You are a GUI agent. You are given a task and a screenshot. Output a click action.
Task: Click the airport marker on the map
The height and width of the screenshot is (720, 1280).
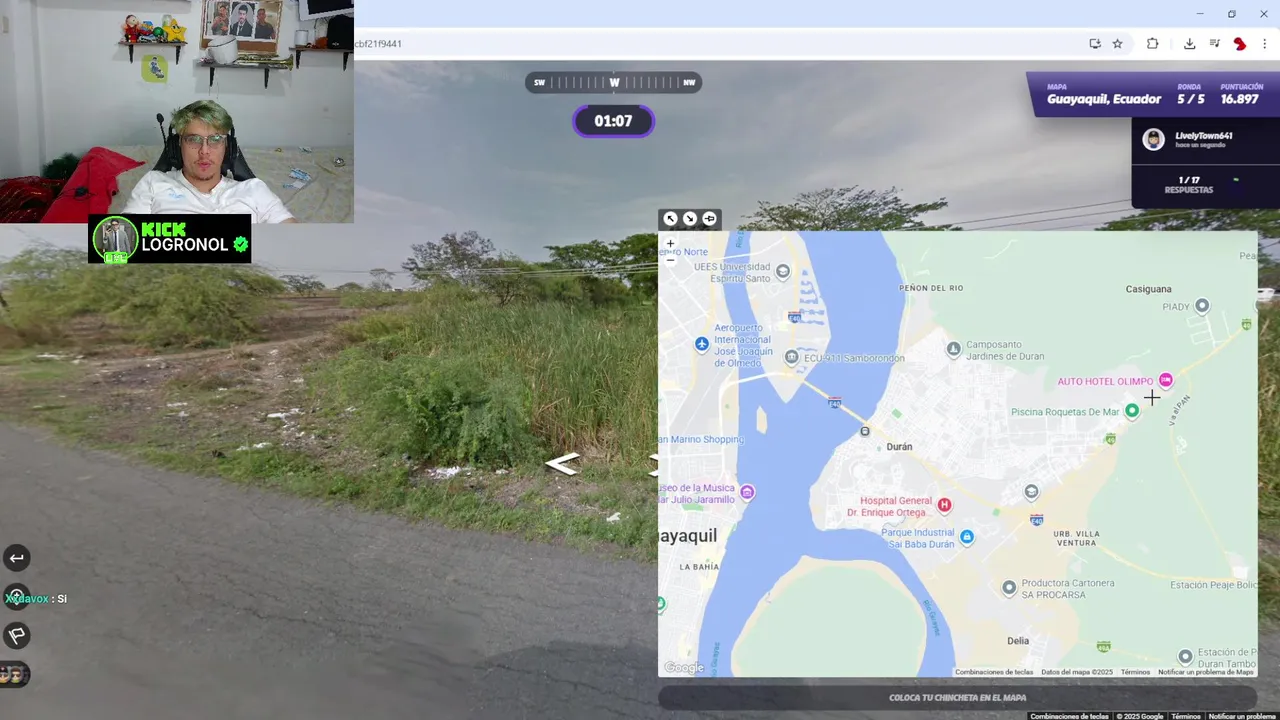click(702, 344)
